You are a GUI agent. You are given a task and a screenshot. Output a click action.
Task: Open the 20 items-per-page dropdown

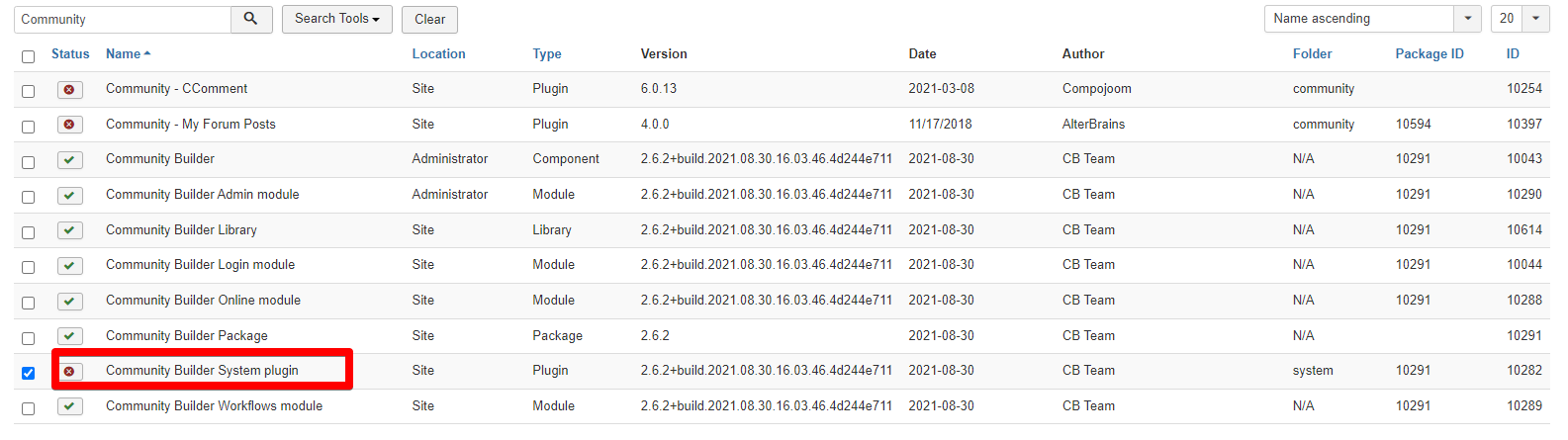[x=1520, y=19]
